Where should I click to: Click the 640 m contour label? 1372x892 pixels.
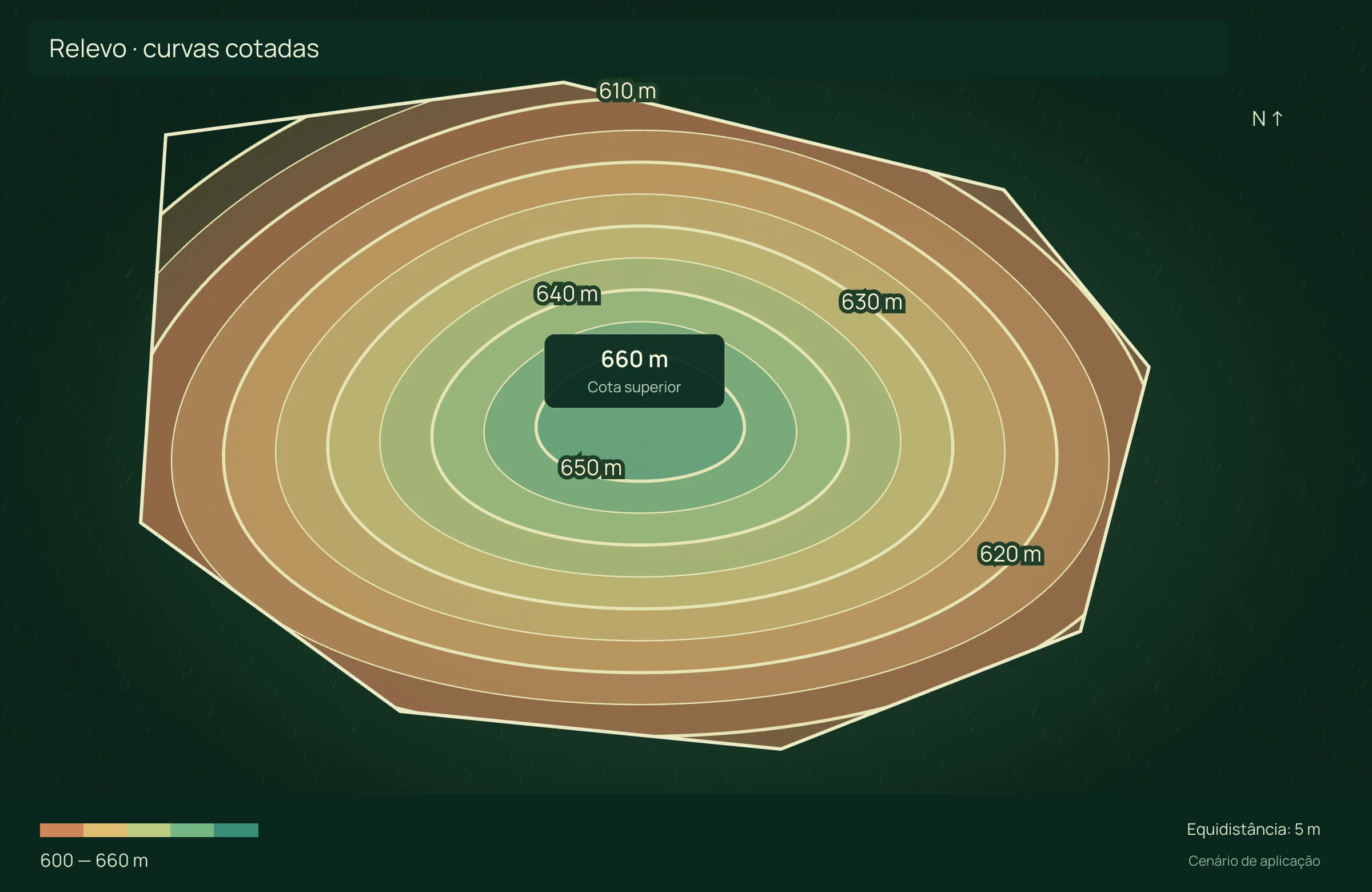567,294
